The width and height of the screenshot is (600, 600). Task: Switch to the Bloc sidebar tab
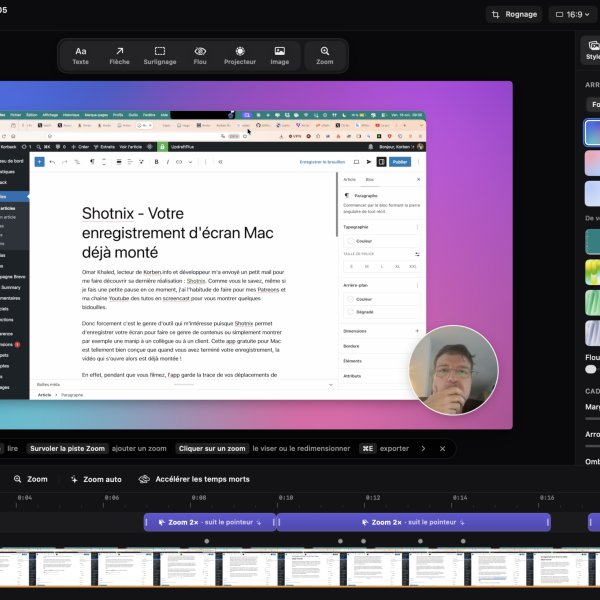pyautogui.click(x=370, y=179)
